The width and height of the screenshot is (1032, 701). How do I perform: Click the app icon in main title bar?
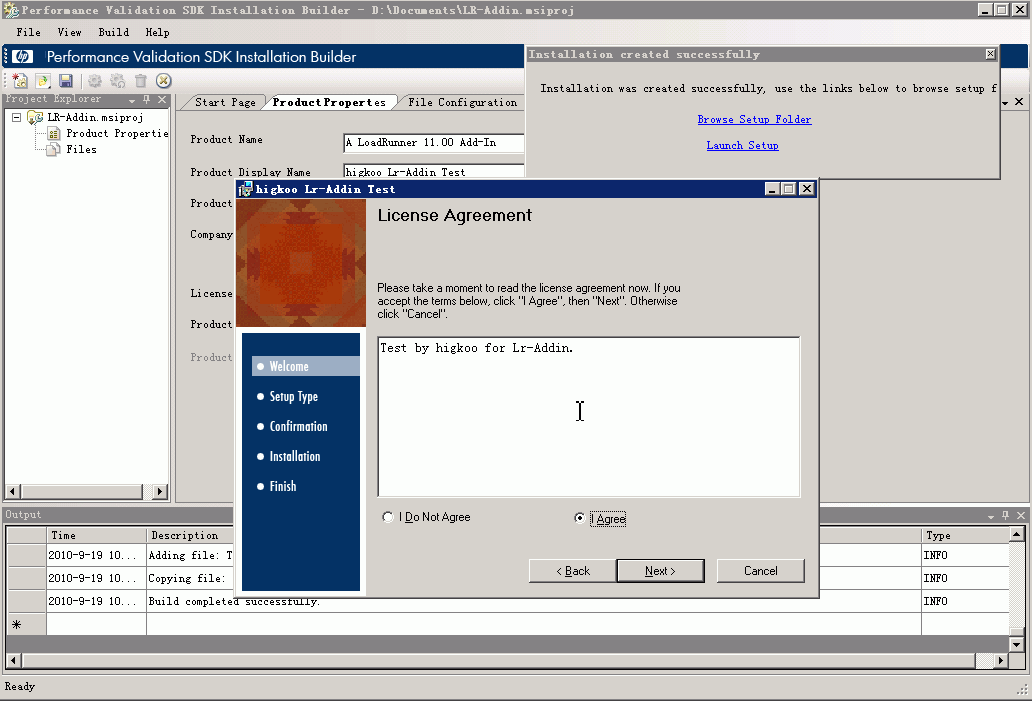coord(11,10)
